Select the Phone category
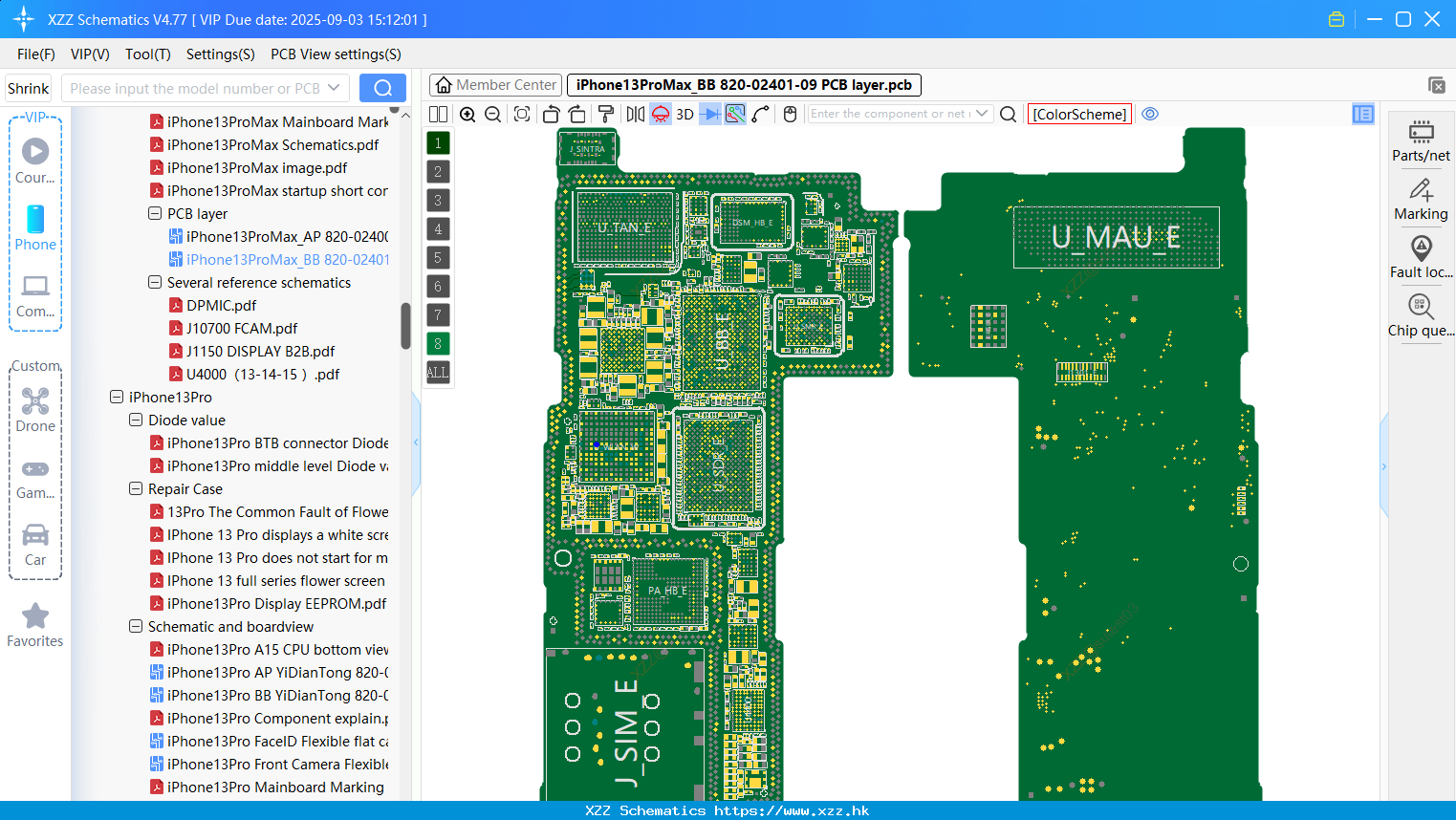This screenshot has width=1456, height=820. point(35,227)
